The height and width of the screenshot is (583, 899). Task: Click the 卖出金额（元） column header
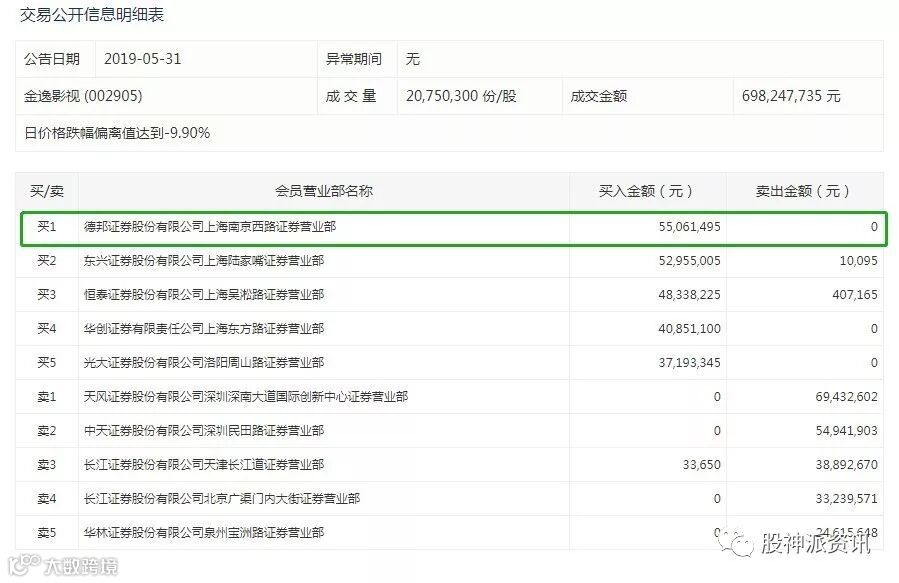click(x=804, y=191)
